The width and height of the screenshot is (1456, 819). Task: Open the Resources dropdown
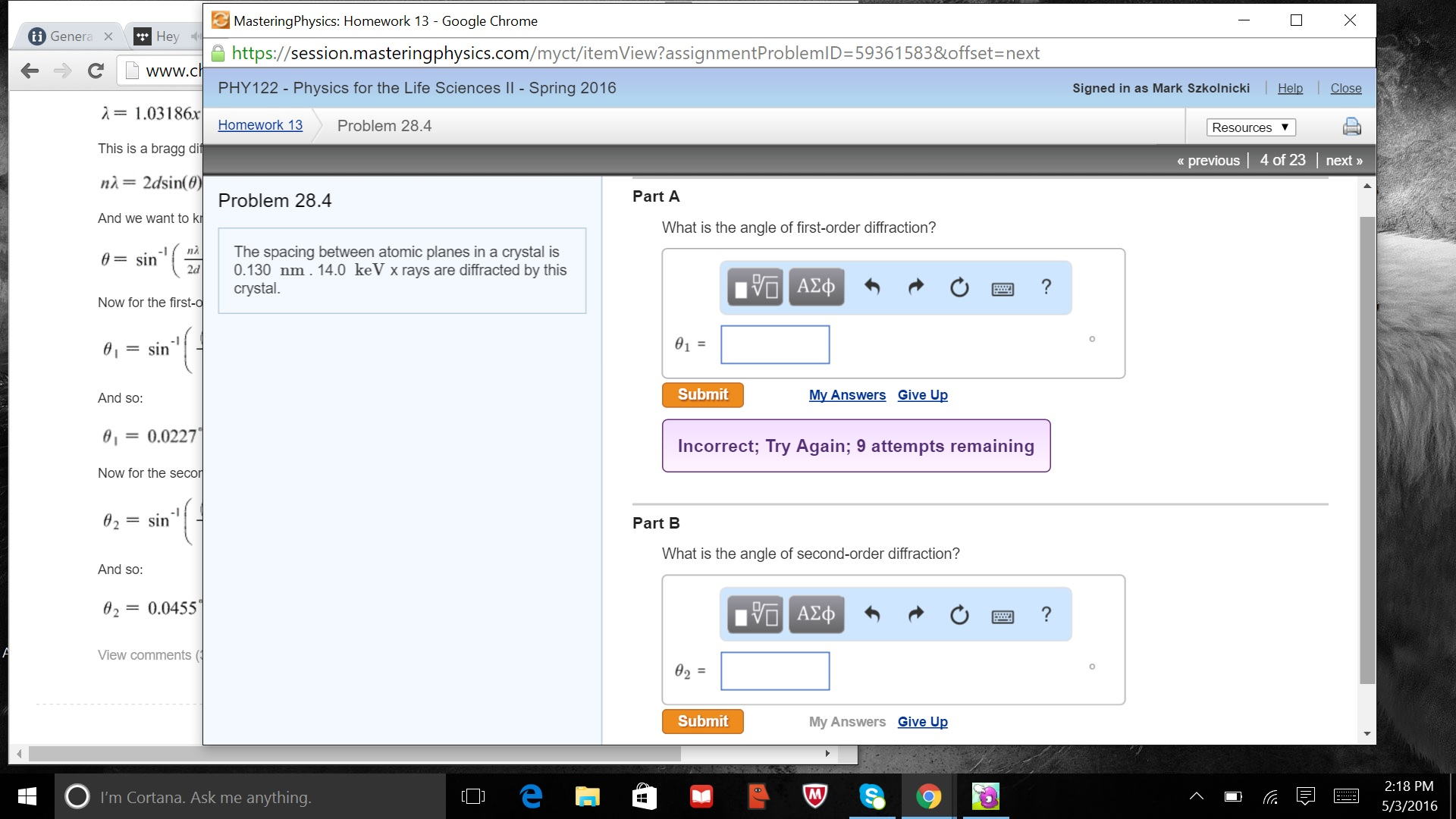[x=1250, y=127]
